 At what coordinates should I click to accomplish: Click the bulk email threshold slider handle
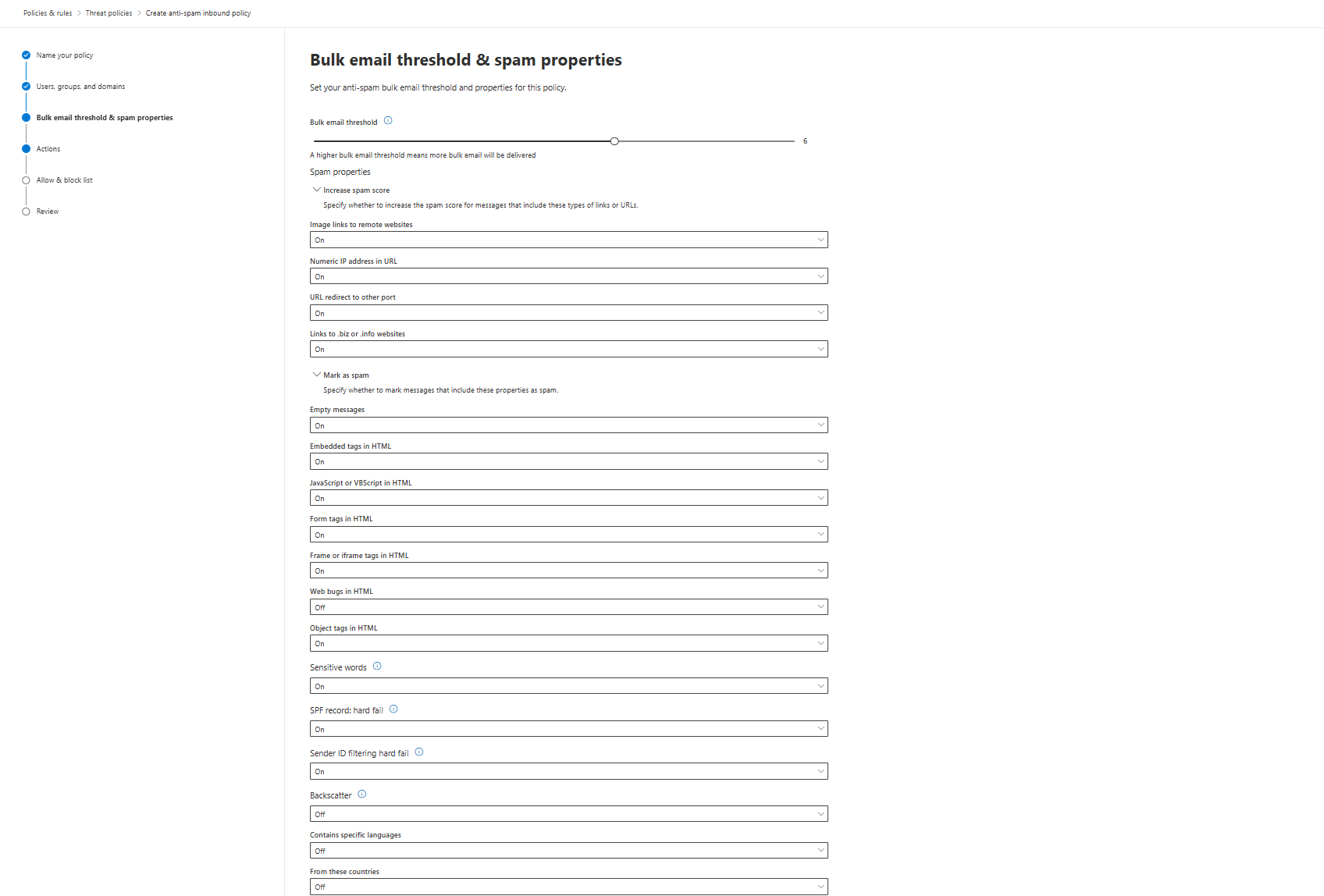614,141
